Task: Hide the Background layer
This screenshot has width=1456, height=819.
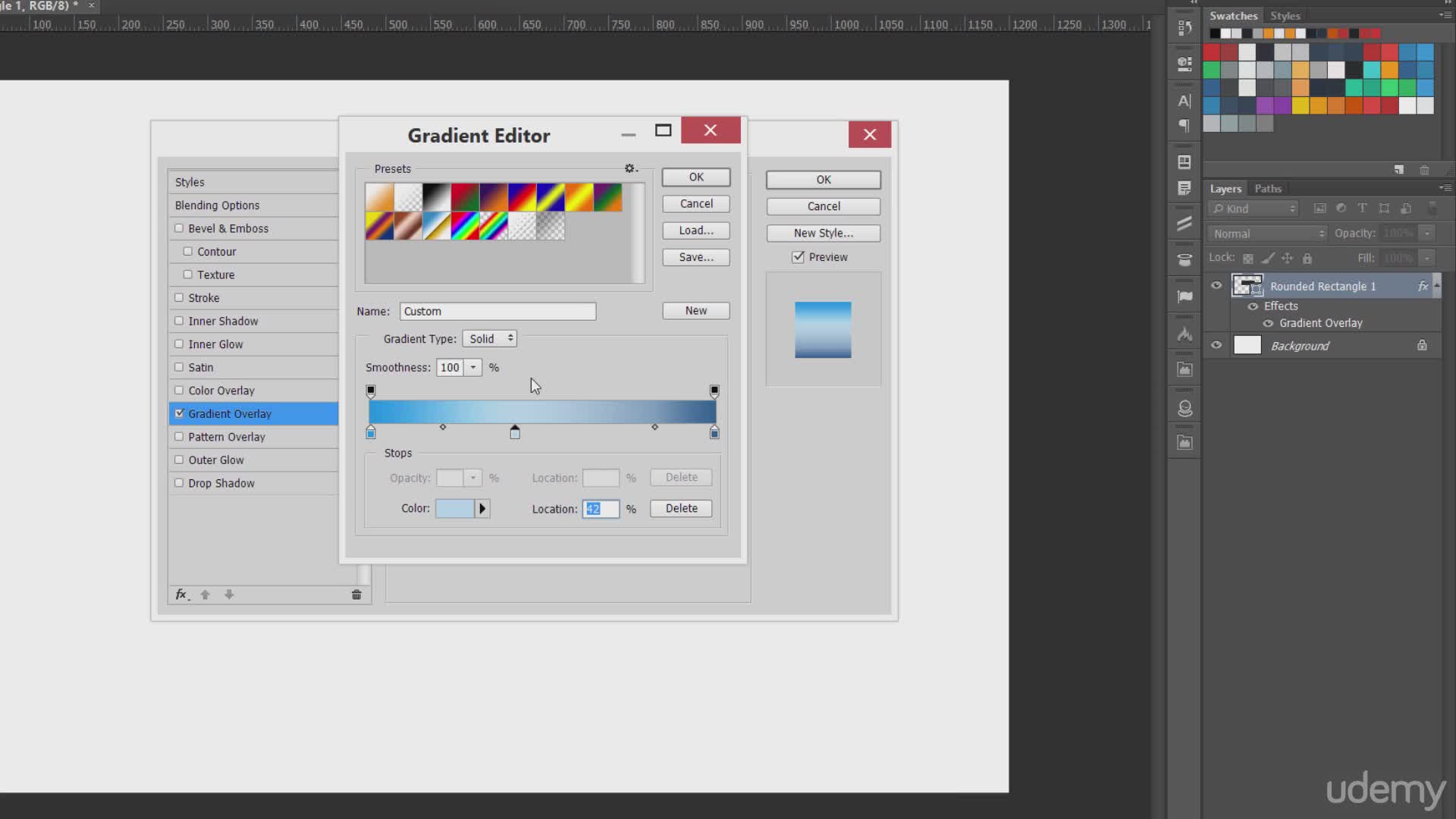Action: coord(1216,346)
